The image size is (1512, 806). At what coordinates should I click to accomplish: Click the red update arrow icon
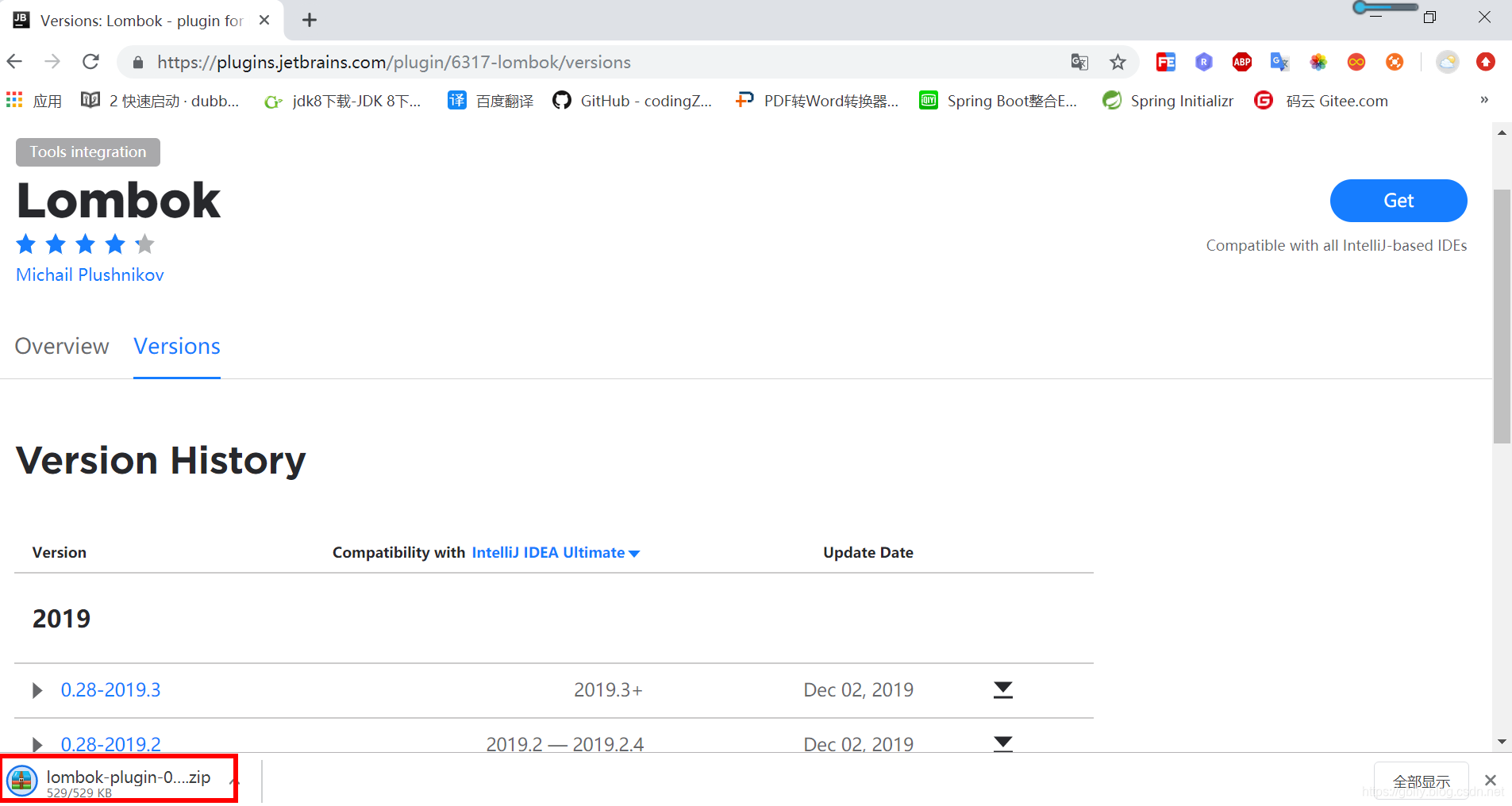point(1486,62)
